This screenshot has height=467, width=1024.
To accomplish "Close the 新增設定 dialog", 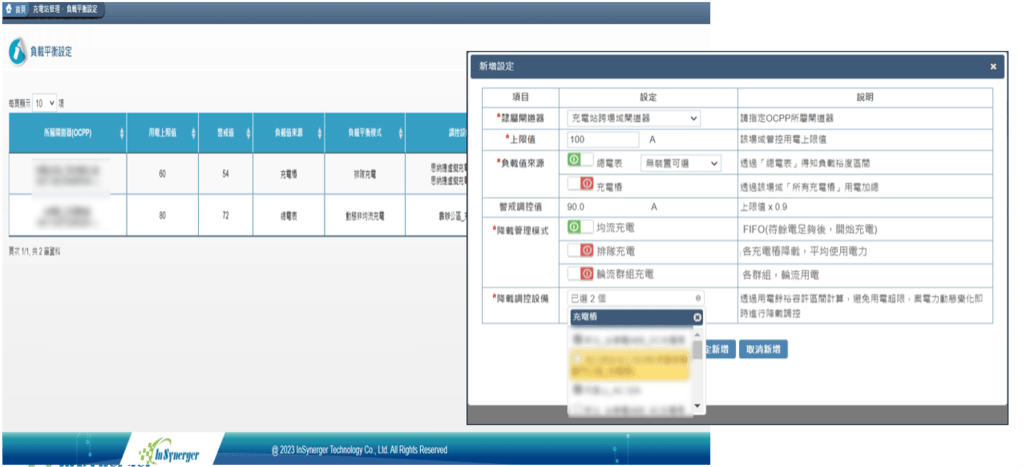I will (x=993, y=67).
